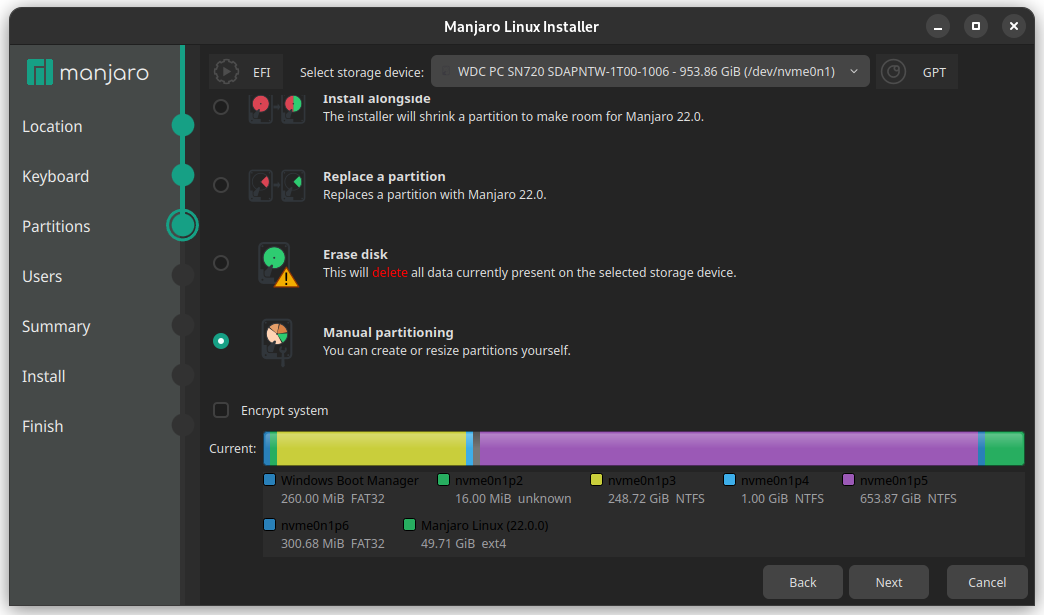Screen dimensions: 1044x615
Task: Select Manual partitioning radio button
Action: pos(221,341)
